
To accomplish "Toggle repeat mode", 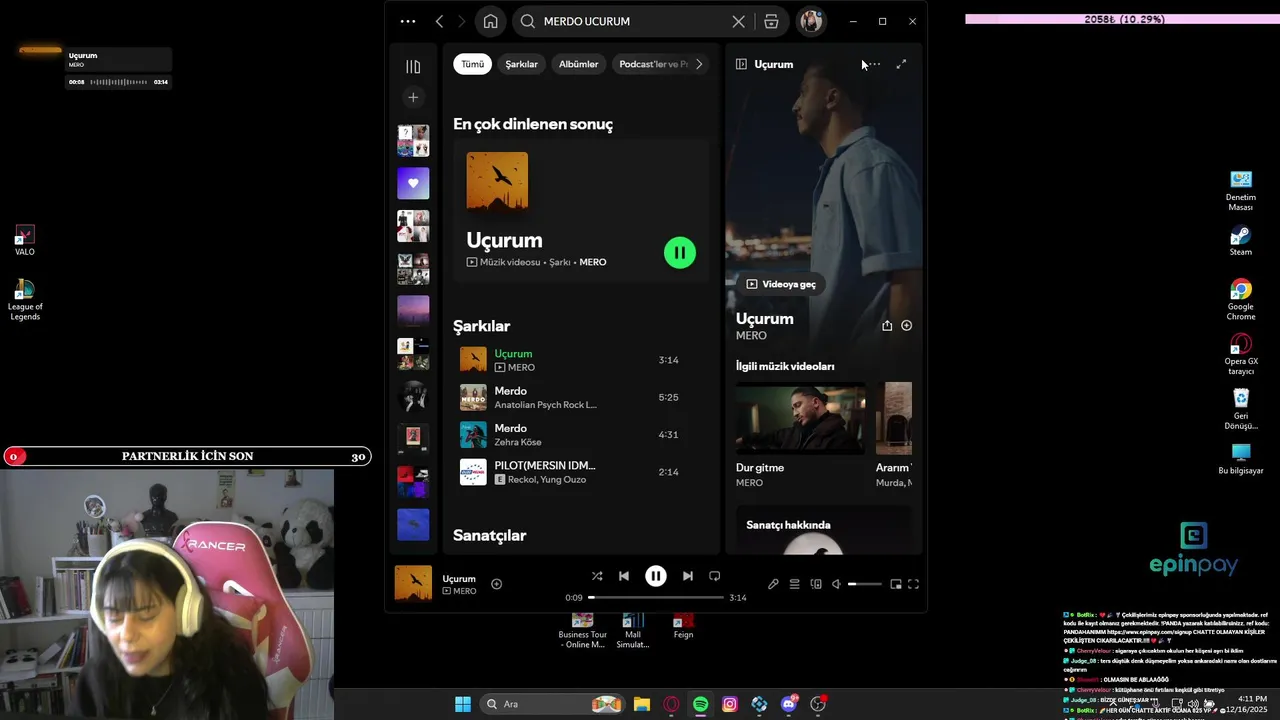I will point(714,576).
